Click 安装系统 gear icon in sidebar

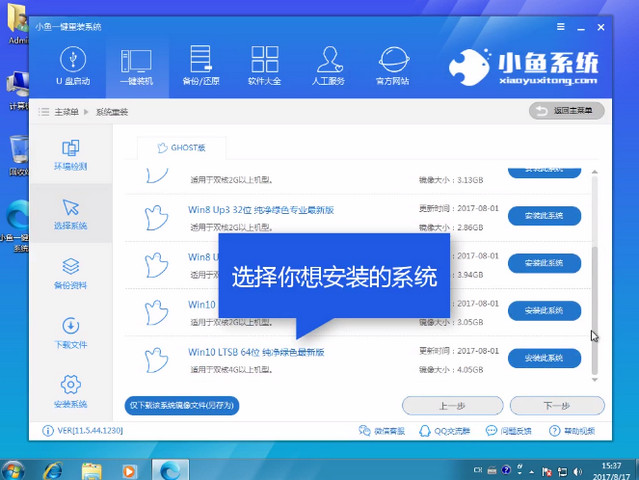click(x=70, y=391)
